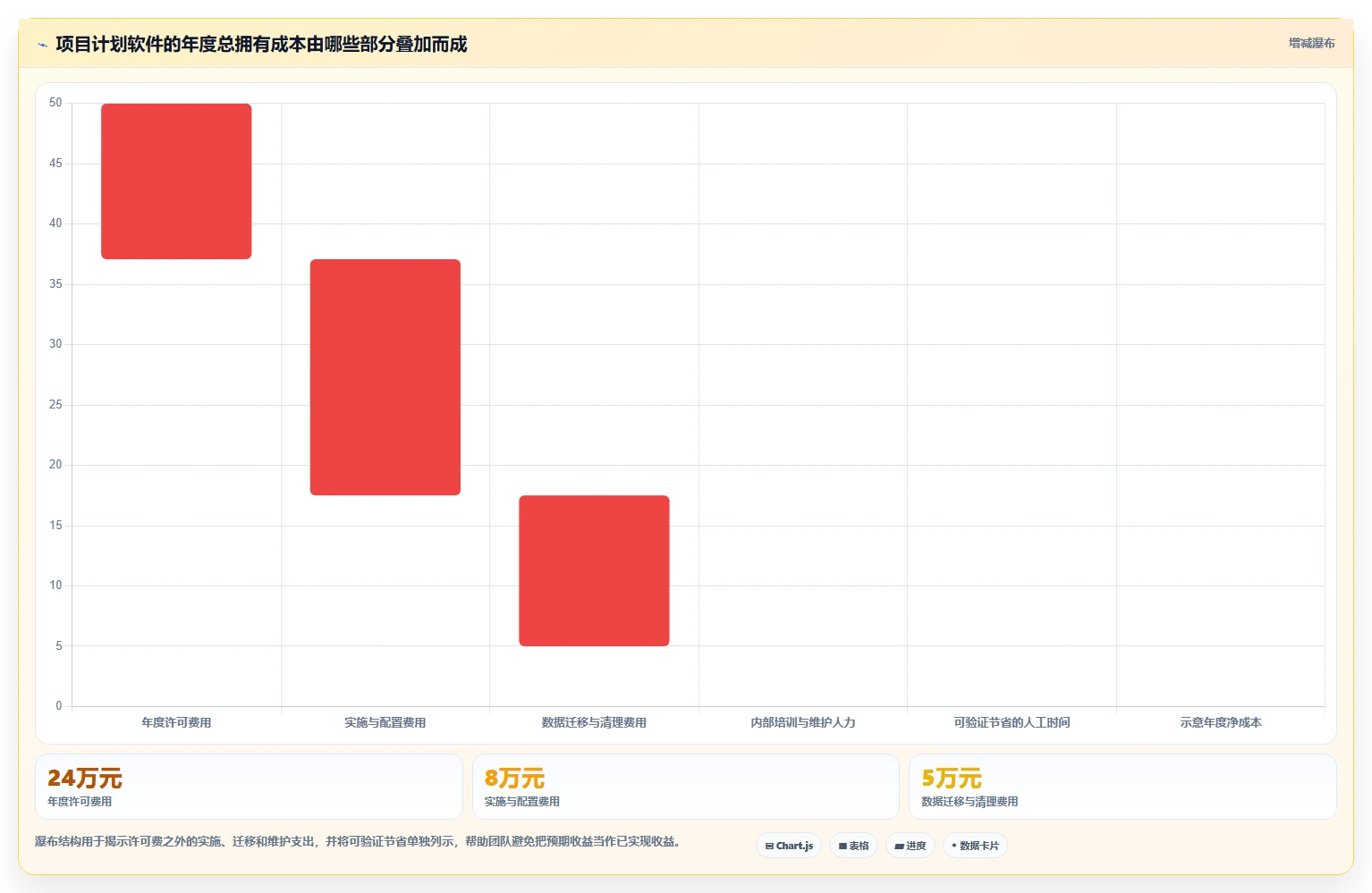Click the 实施与配置费用 x-axis label
This screenshot has width=1372, height=893.
[385, 722]
